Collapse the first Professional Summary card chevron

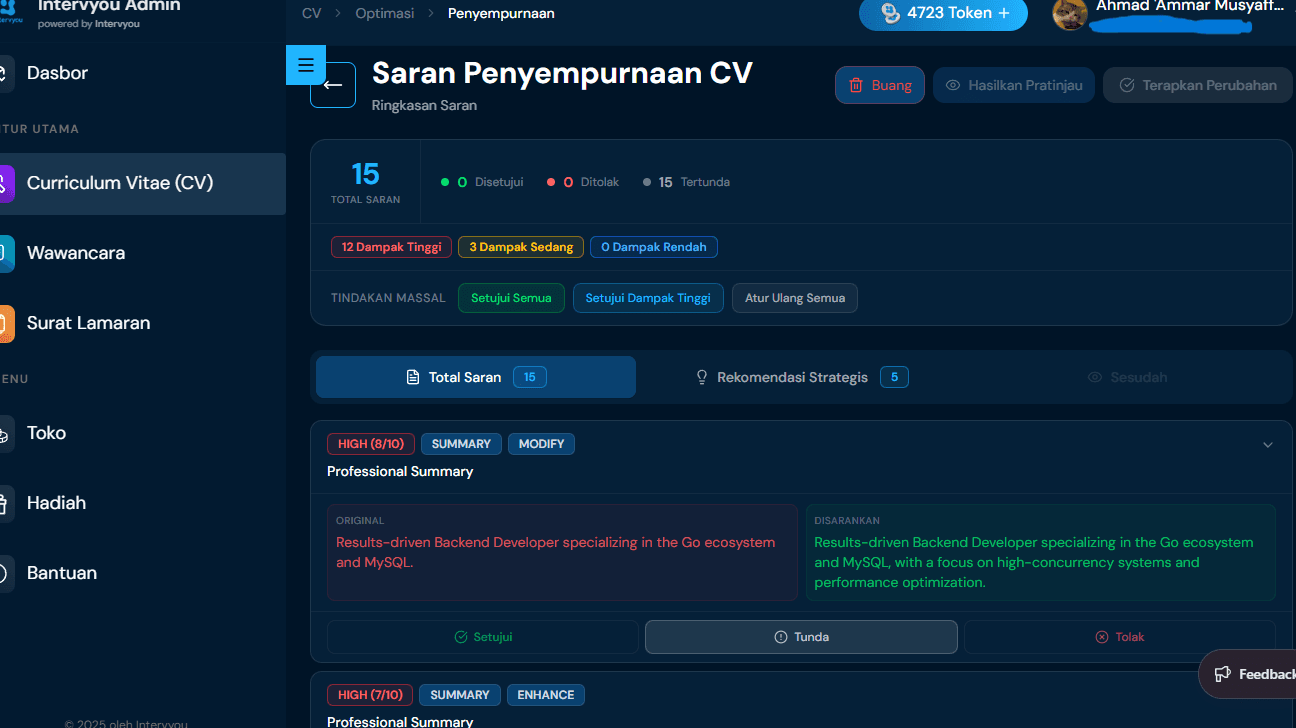click(1268, 445)
